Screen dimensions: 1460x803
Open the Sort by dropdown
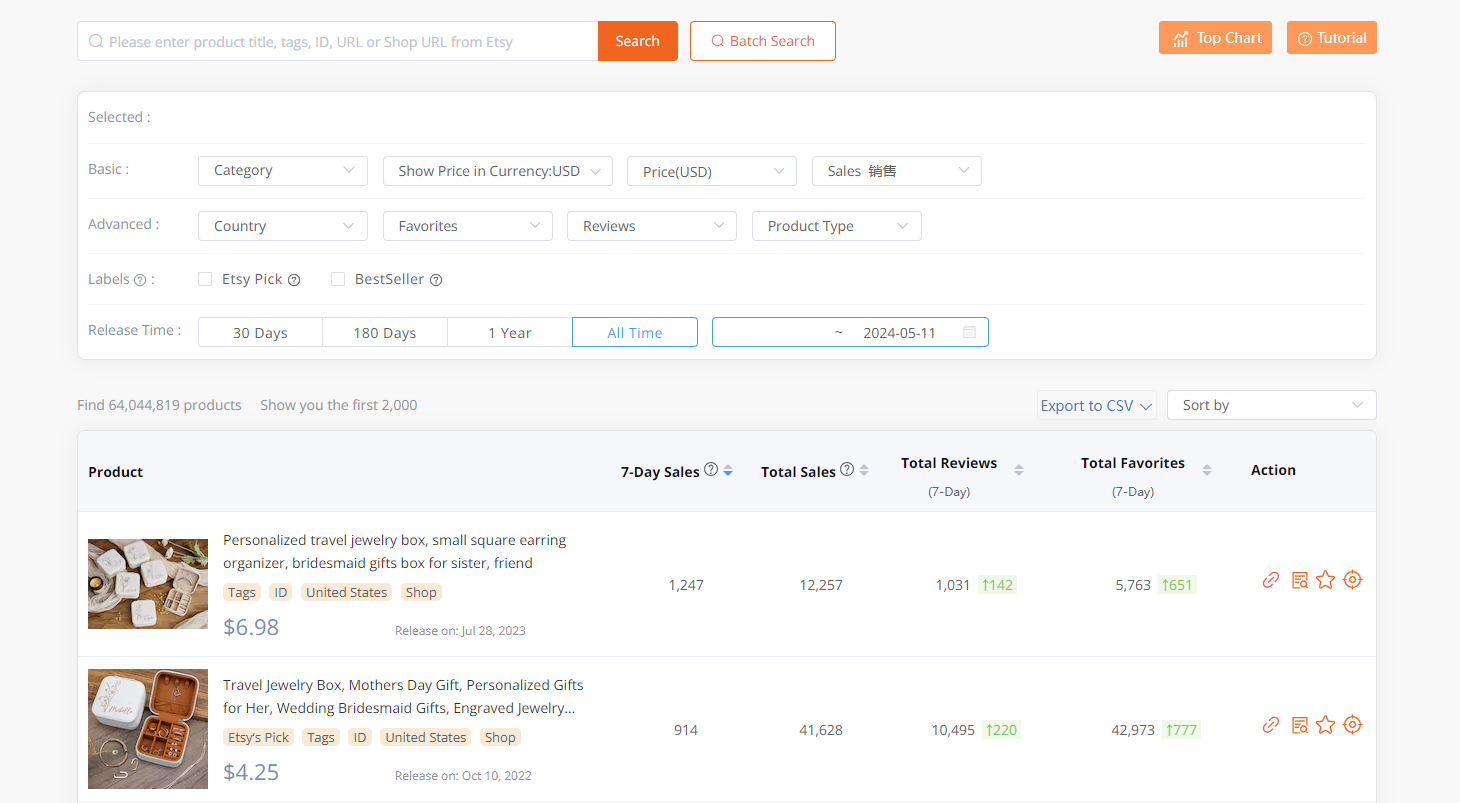click(1271, 405)
